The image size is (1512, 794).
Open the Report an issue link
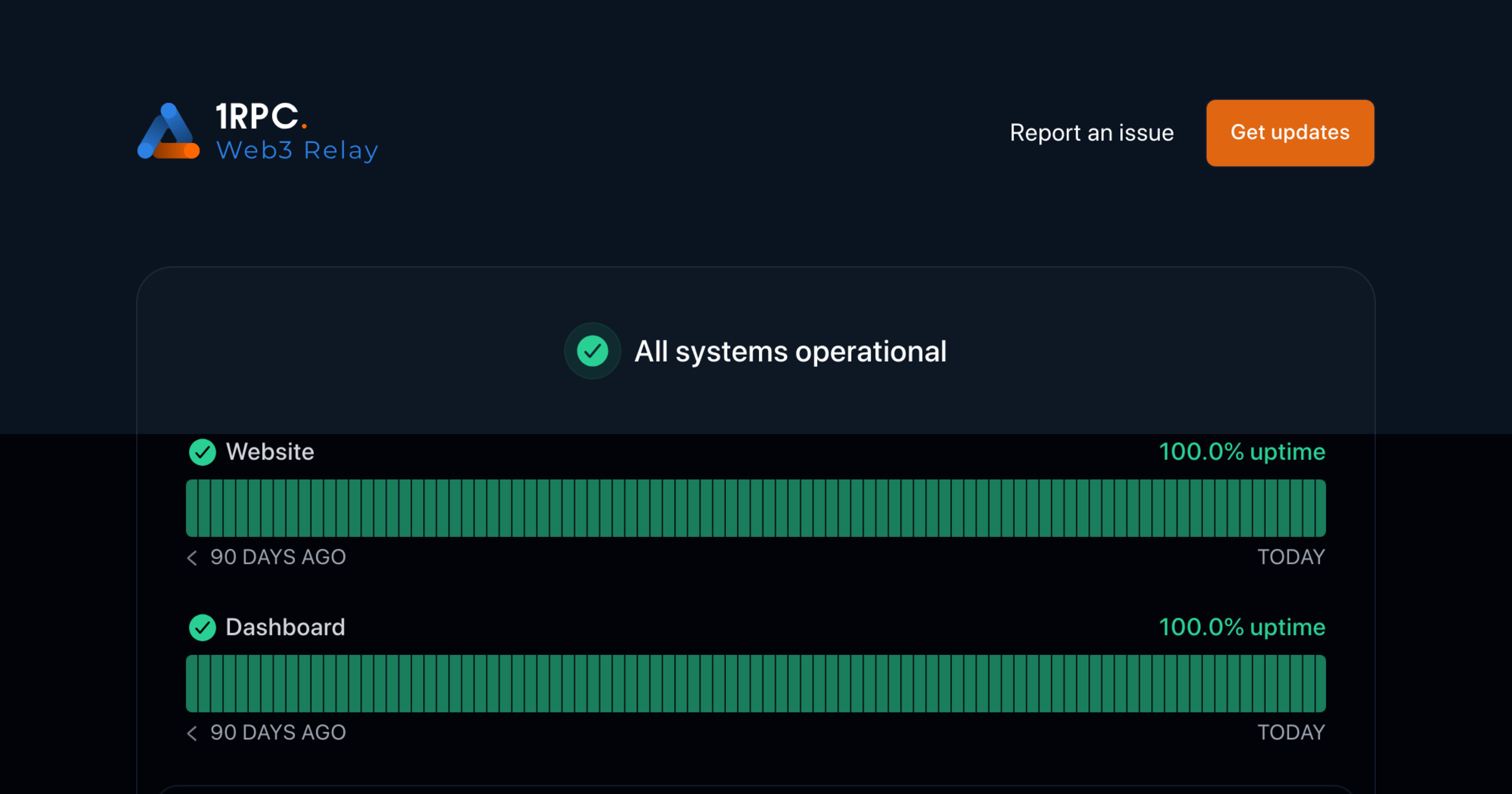coord(1092,133)
